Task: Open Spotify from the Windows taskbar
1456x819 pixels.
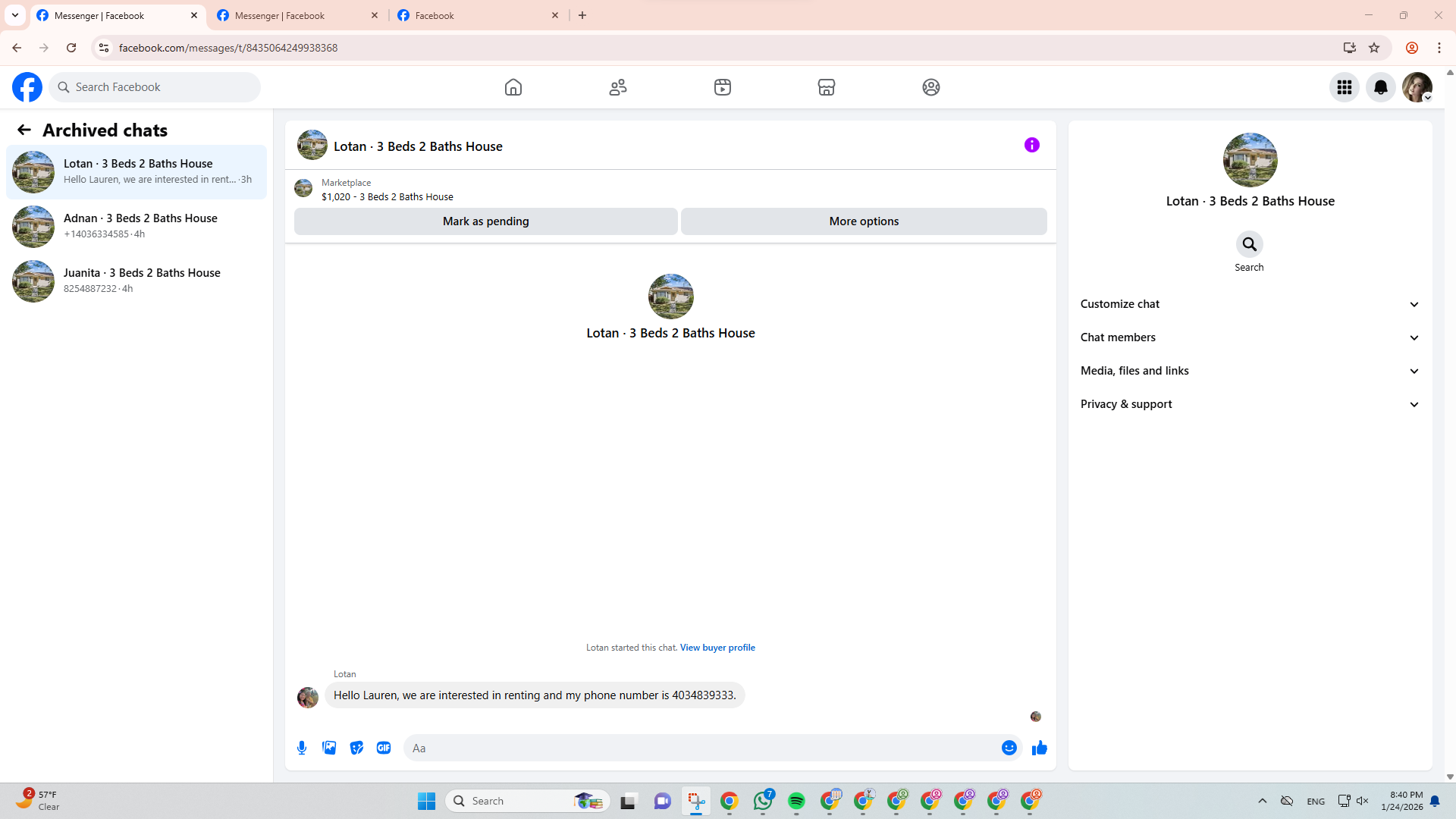Action: (795, 801)
